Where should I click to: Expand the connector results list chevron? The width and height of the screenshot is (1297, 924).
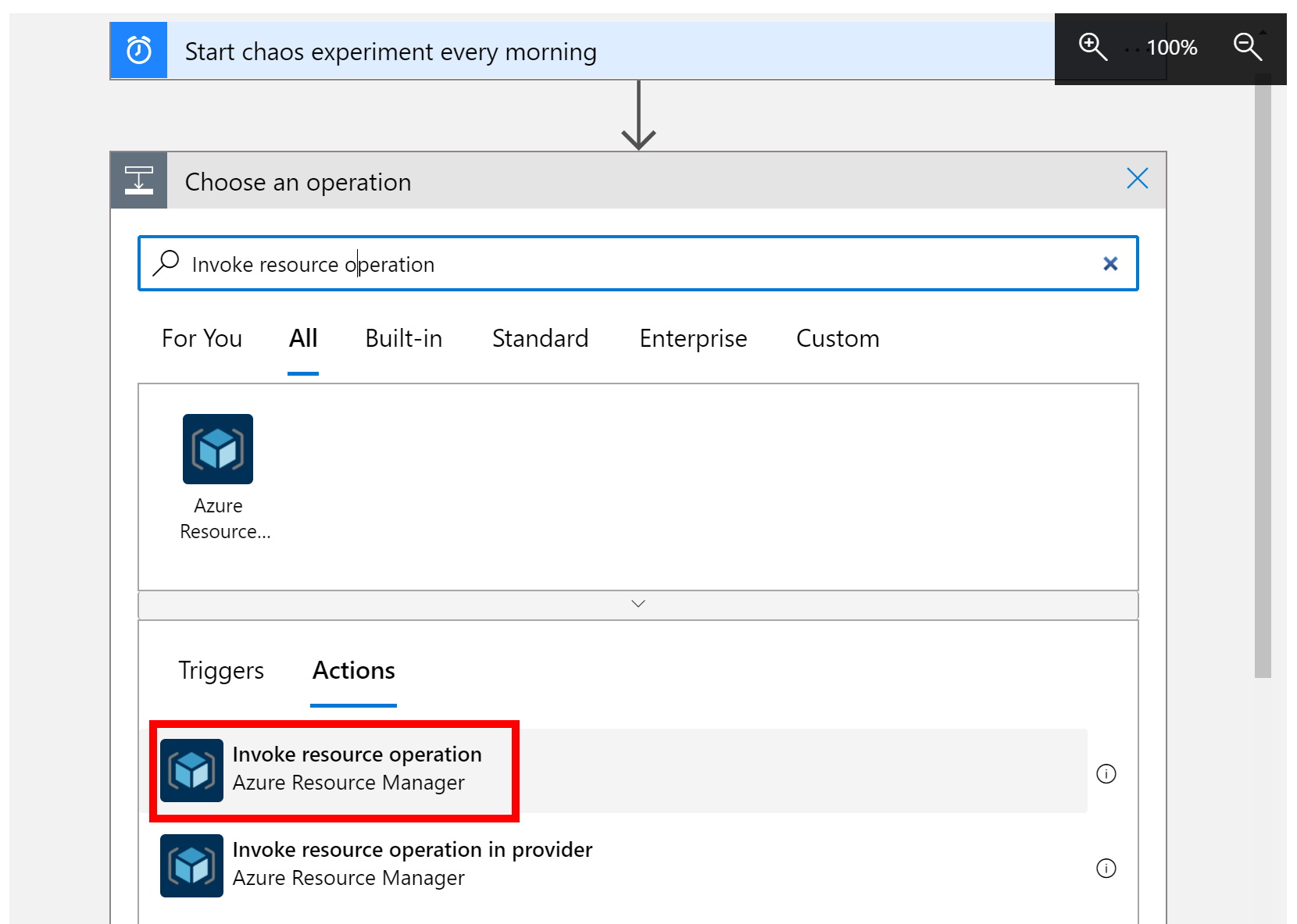pos(638,603)
